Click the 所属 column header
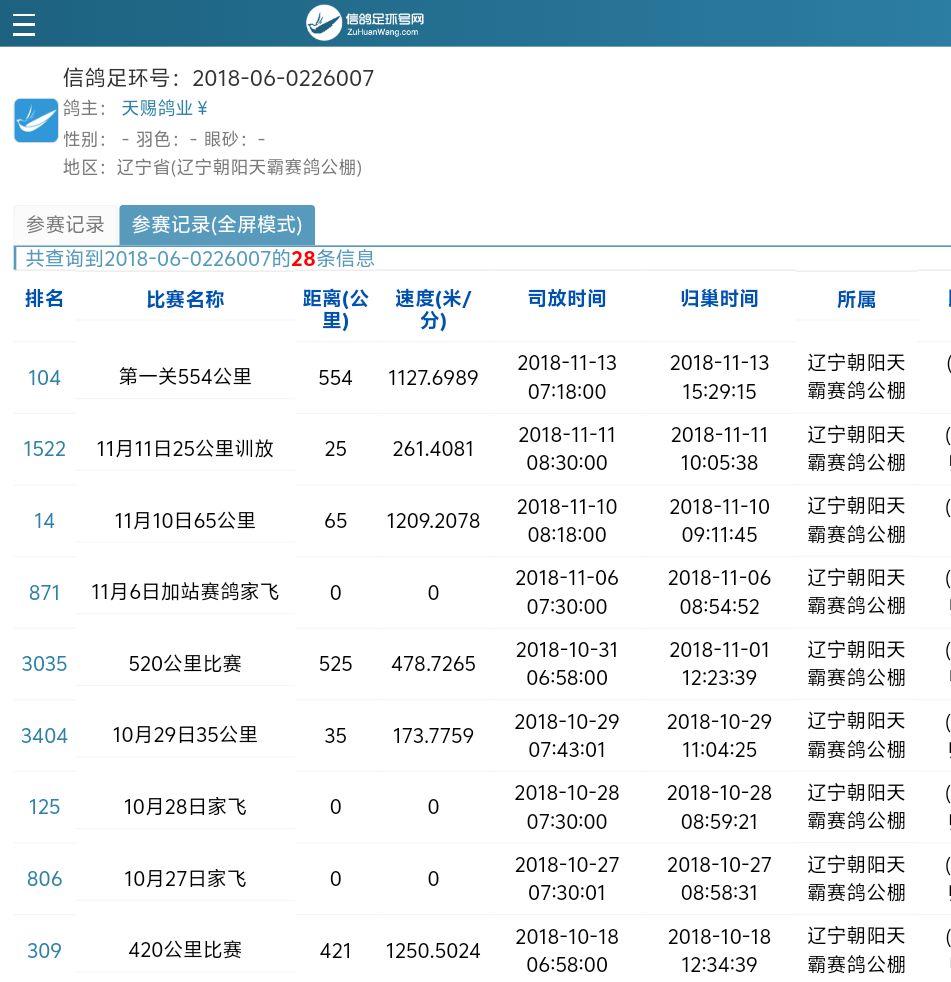This screenshot has width=951, height=982. pos(856,299)
